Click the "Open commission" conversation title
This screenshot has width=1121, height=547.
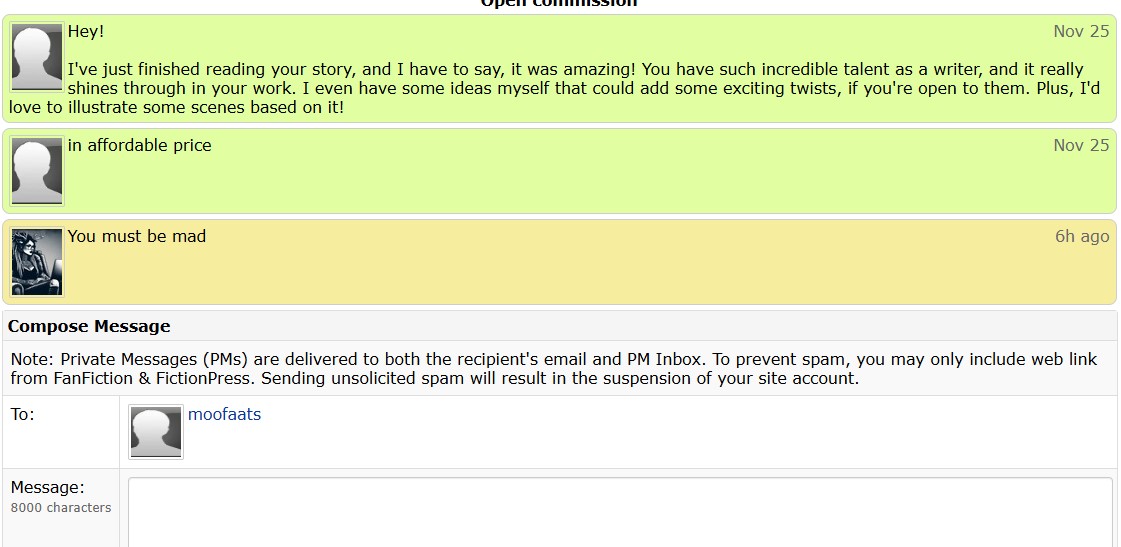558,3
